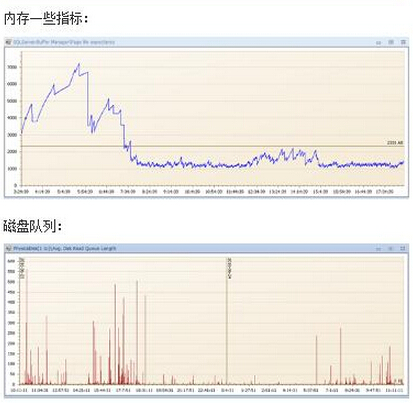Click the Disk Read Queue Length panel icon
The image size is (413, 403).
(9, 248)
